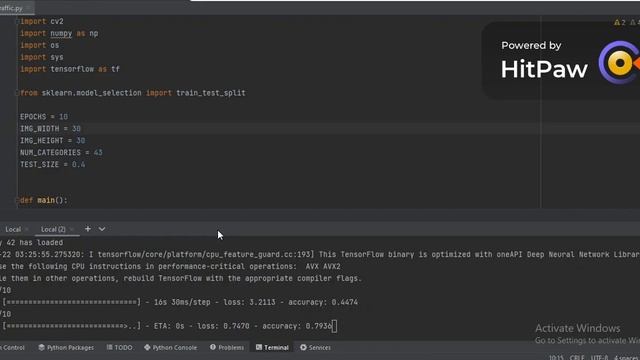This screenshot has width=640, height=360.
Task: Open the Python Console tool window
Action: pos(171,348)
